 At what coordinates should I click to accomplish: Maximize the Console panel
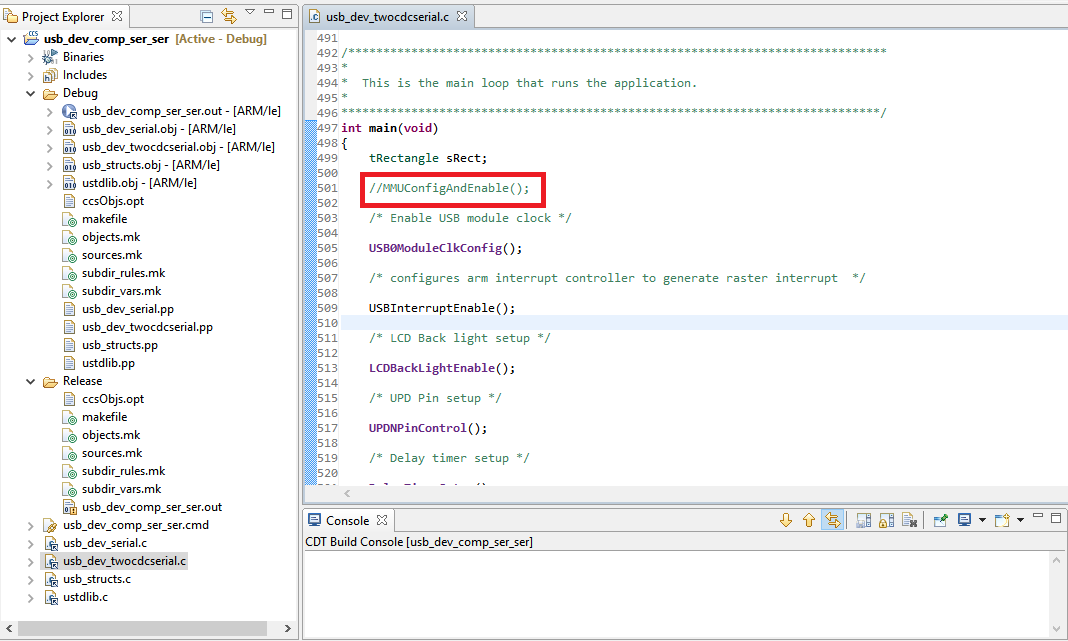click(1056, 518)
